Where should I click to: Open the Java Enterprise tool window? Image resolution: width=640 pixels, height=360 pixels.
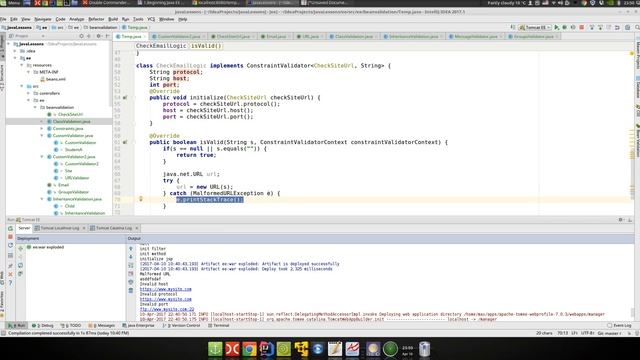138,326
